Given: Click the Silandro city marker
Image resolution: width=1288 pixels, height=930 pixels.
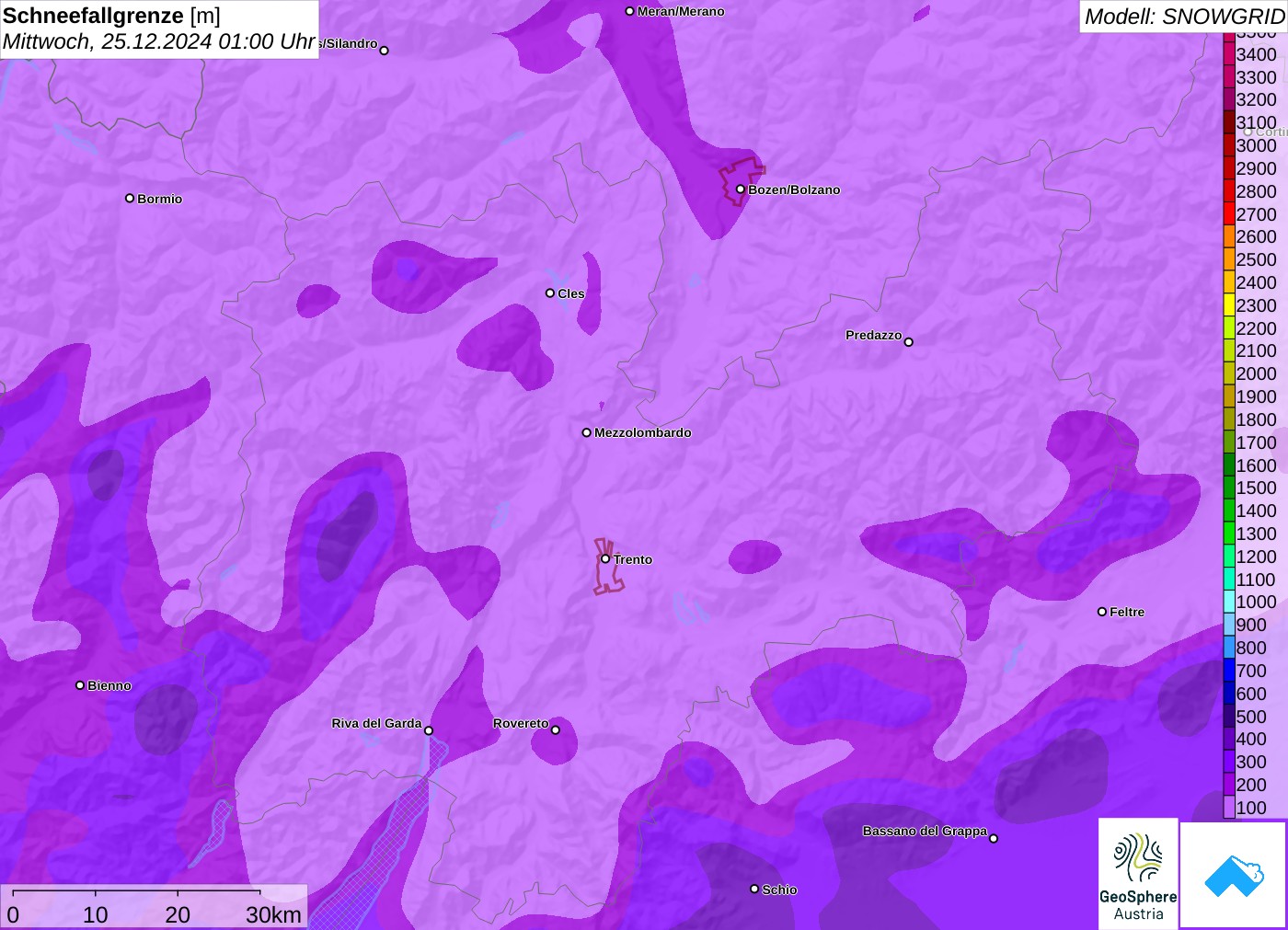Looking at the screenshot, I should [x=385, y=51].
